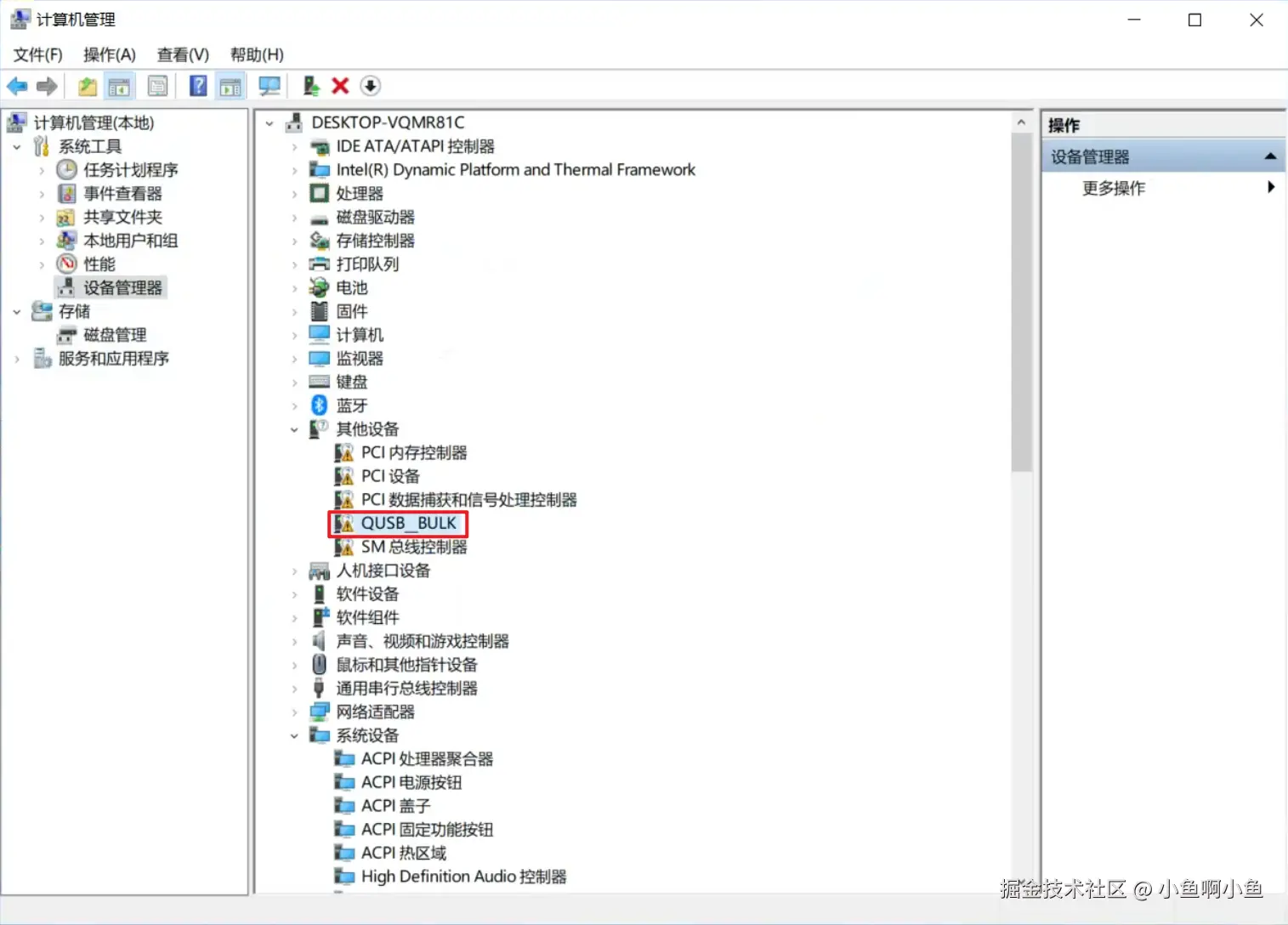Select PCI 数据捕获和信号处理控制器 device
This screenshot has width=1288, height=925.
(469, 500)
